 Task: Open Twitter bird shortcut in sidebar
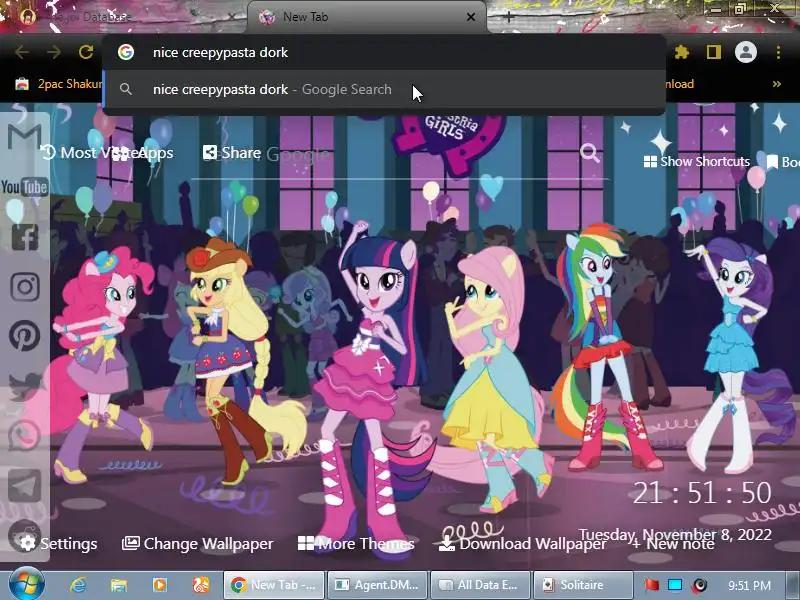coord(24,386)
